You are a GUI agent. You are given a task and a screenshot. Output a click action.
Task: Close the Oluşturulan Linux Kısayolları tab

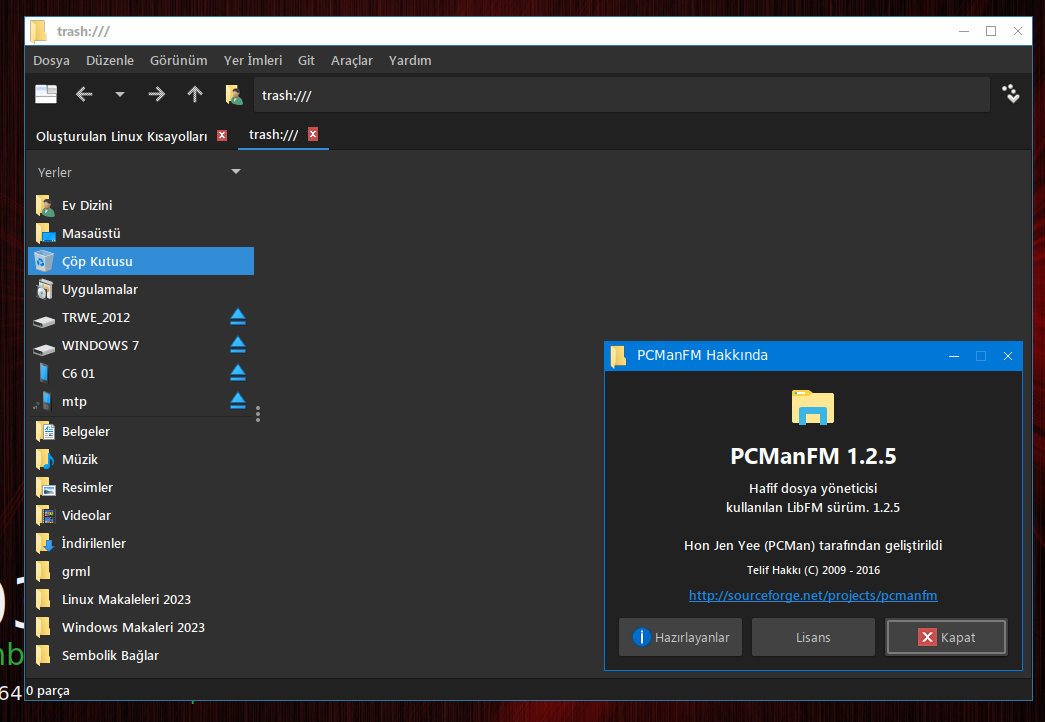click(222, 135)
